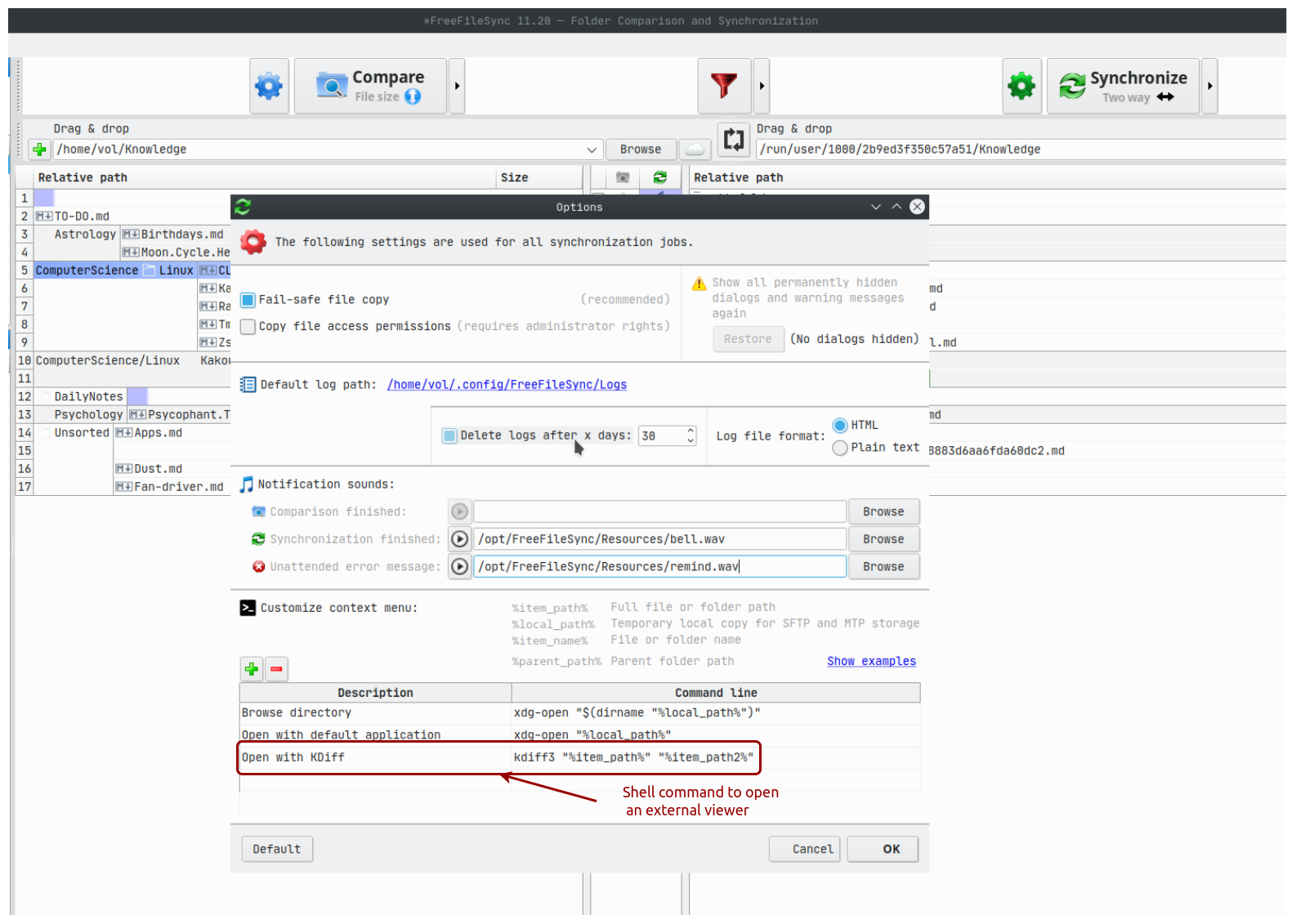The width and height of the screenshot is (1296, 924).
Task: Toggle the sync action column icon
Action: pyautogui.click(x=660, y=177)
